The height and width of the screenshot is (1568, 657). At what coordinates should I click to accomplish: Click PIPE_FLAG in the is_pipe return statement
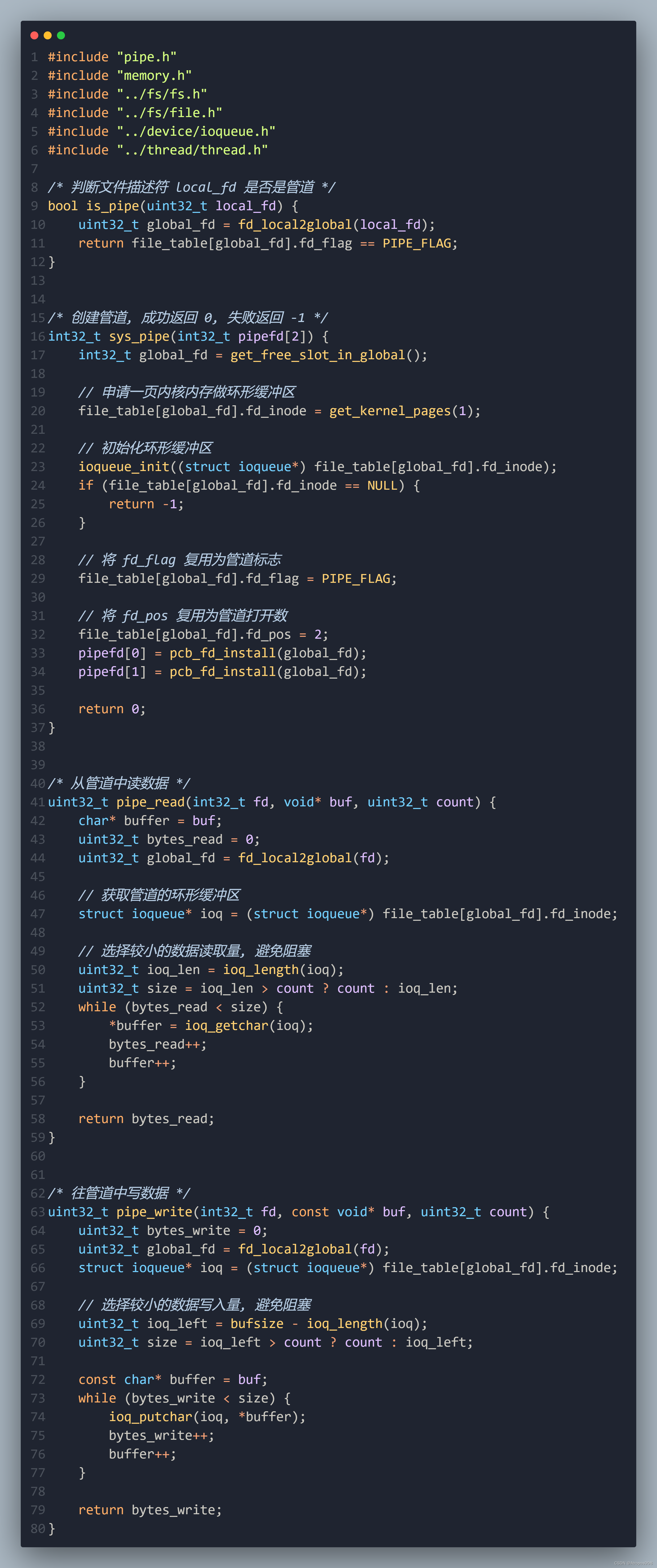click(417, 243)
